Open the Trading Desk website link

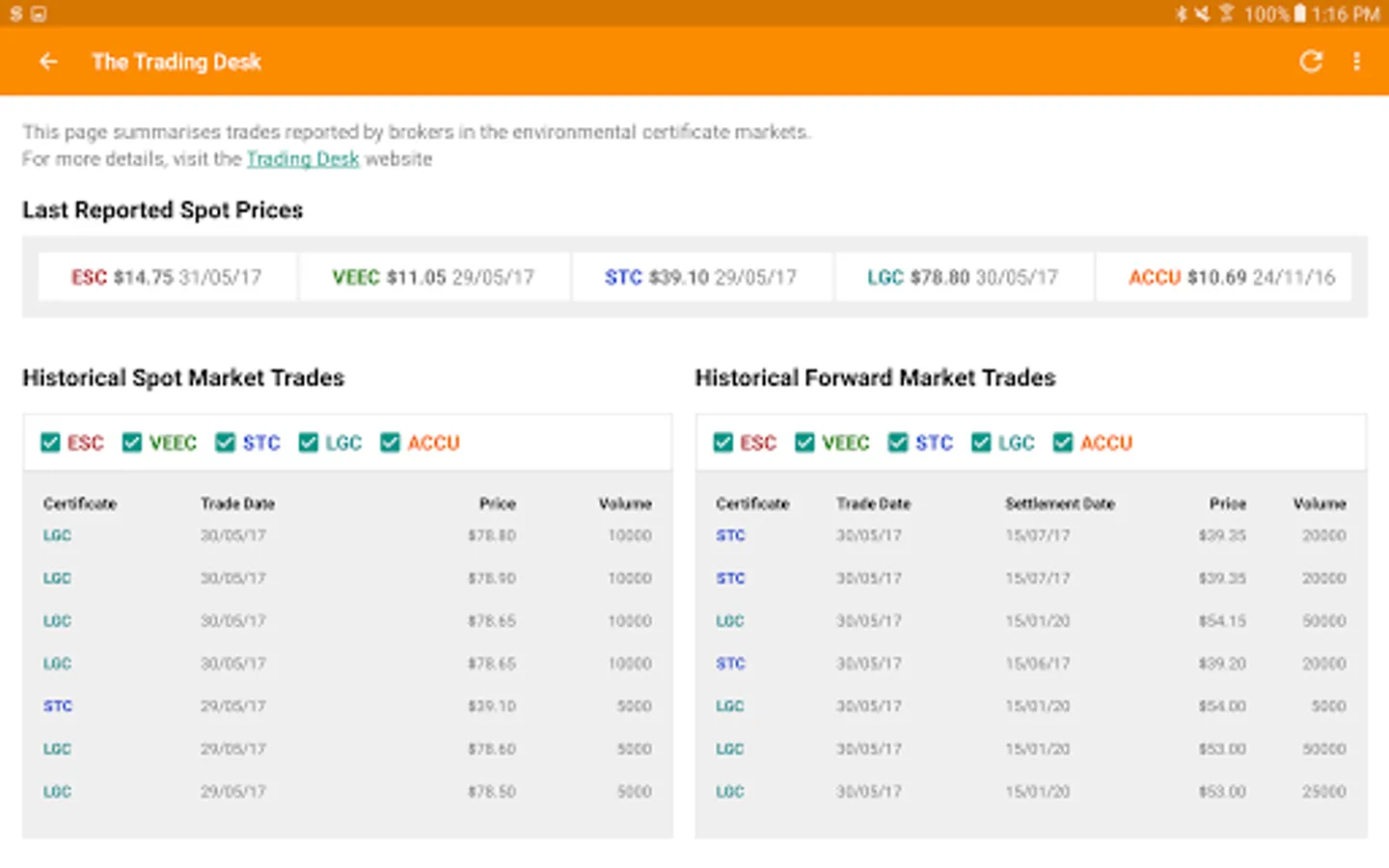tap(303, 159)
